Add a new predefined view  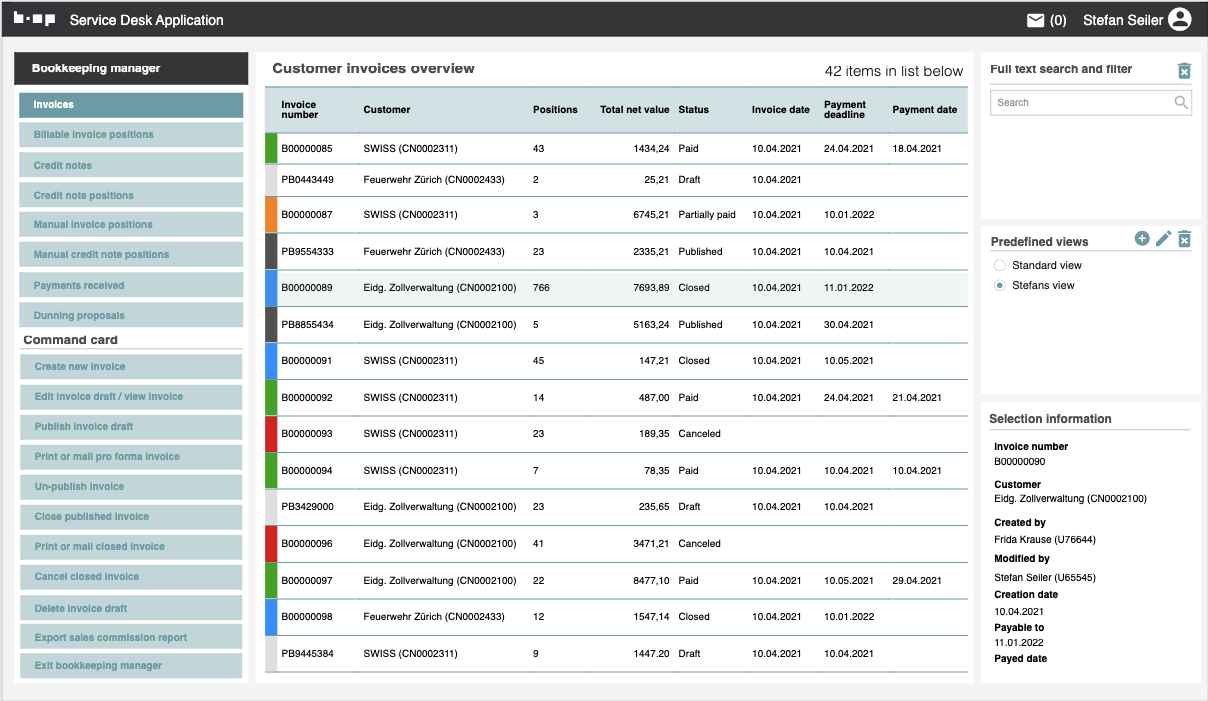click(x=1142, y=239)
